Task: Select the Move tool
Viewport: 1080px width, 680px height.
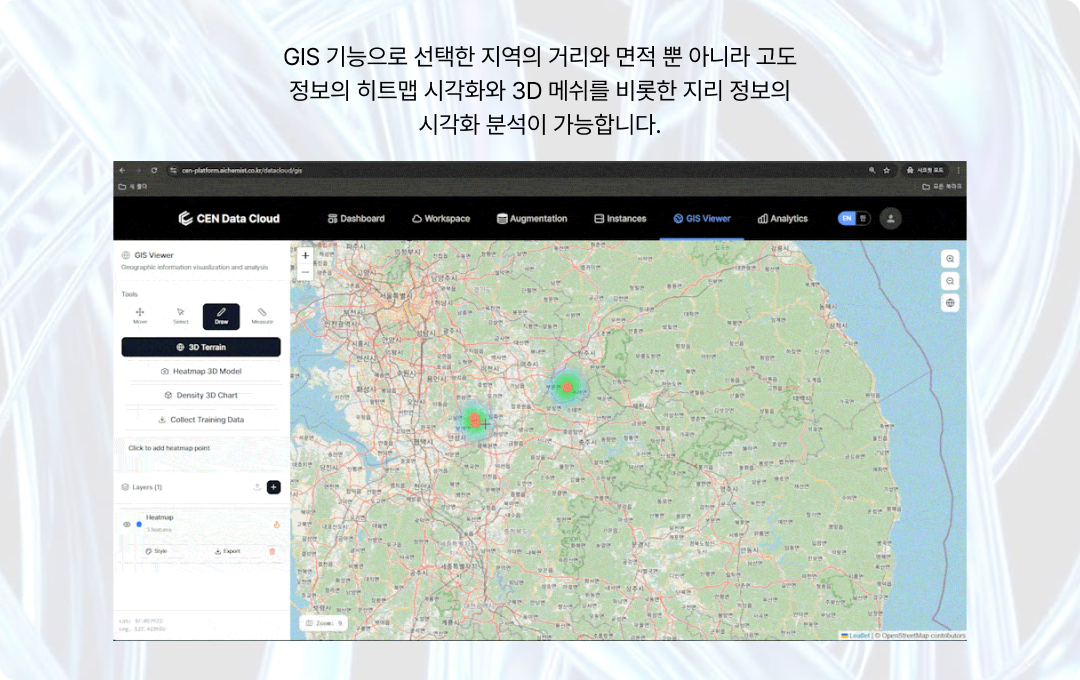Action: (x=140, y=315)
